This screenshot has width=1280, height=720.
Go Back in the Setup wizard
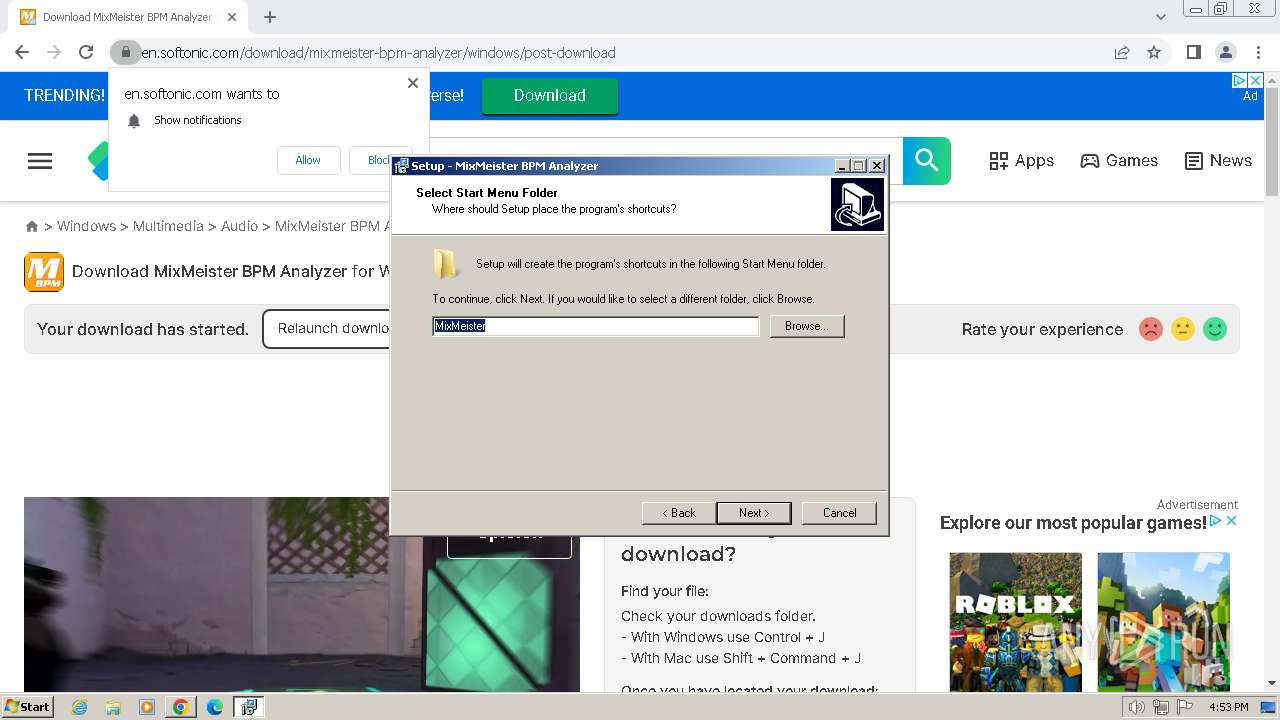(679, 513)
